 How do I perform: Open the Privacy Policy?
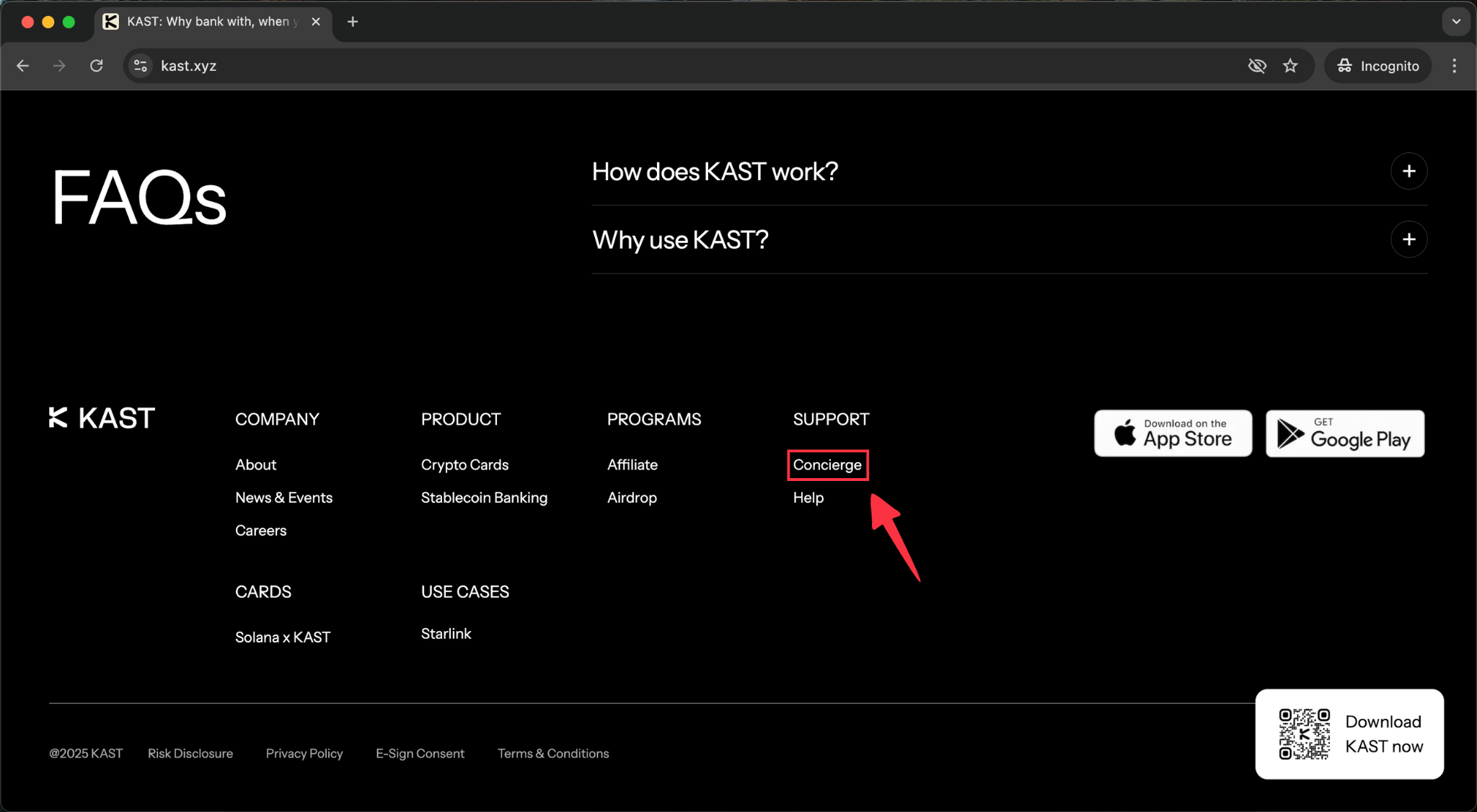coord(304,753)
